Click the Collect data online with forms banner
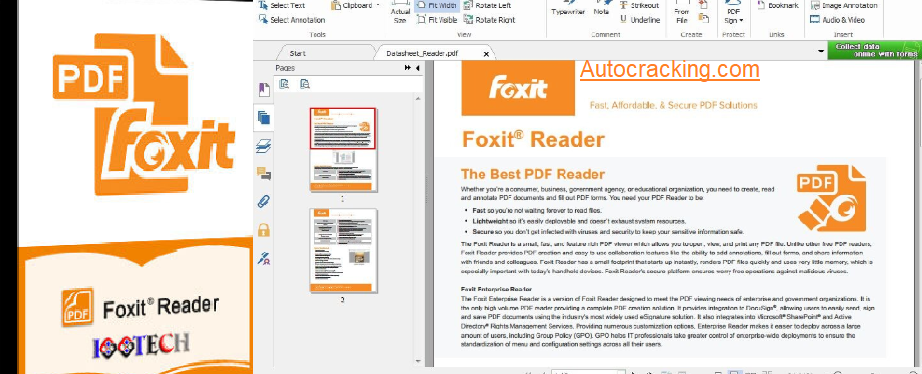922x374 pixels. pos(874,50)
